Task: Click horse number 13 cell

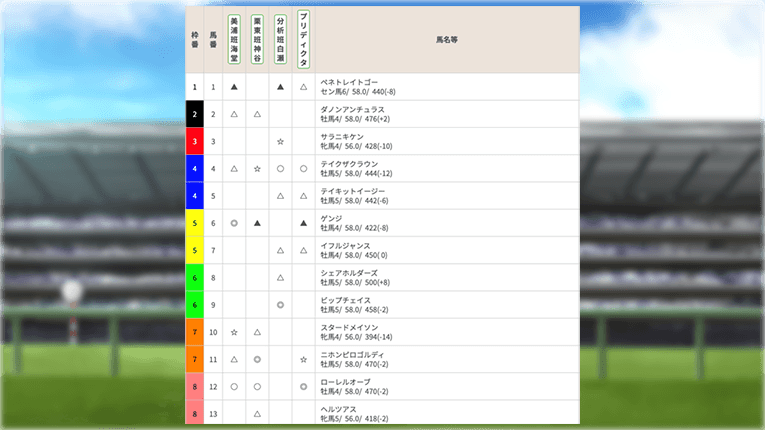Action: [x=213, y=414]
